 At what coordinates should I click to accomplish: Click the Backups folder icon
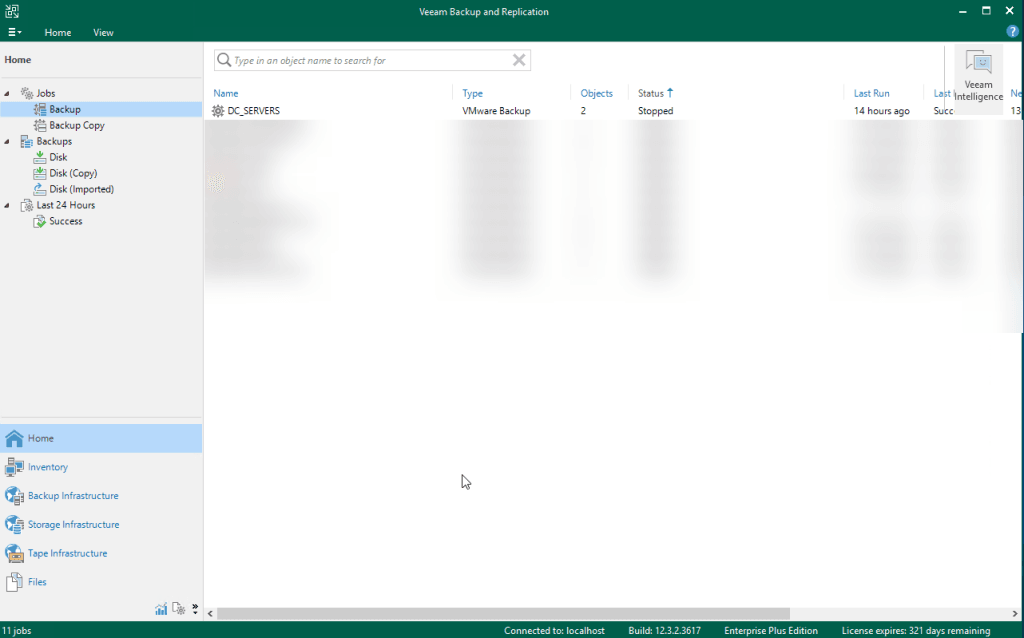click(27, 141)
